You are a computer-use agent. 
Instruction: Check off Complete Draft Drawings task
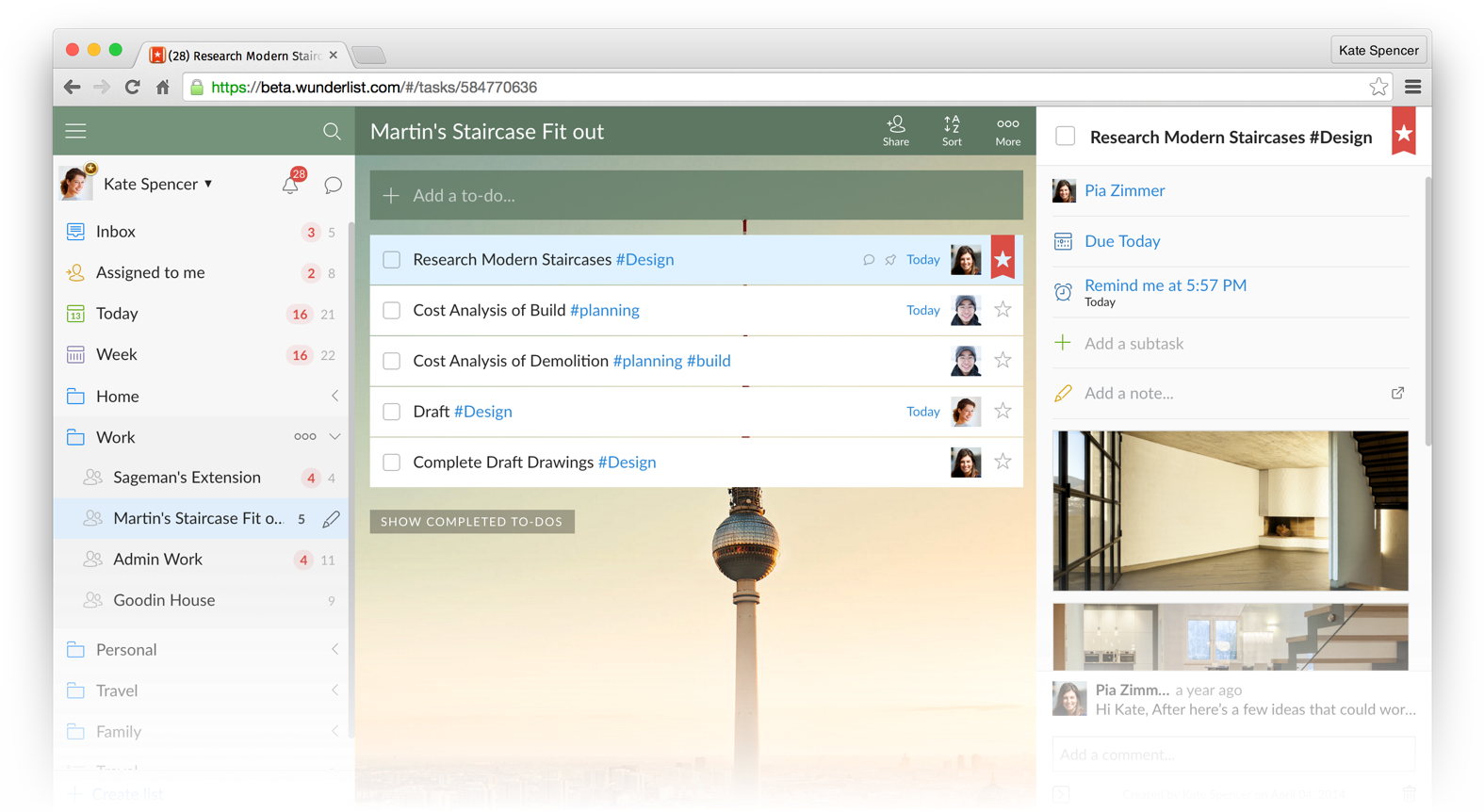(392, 463)
